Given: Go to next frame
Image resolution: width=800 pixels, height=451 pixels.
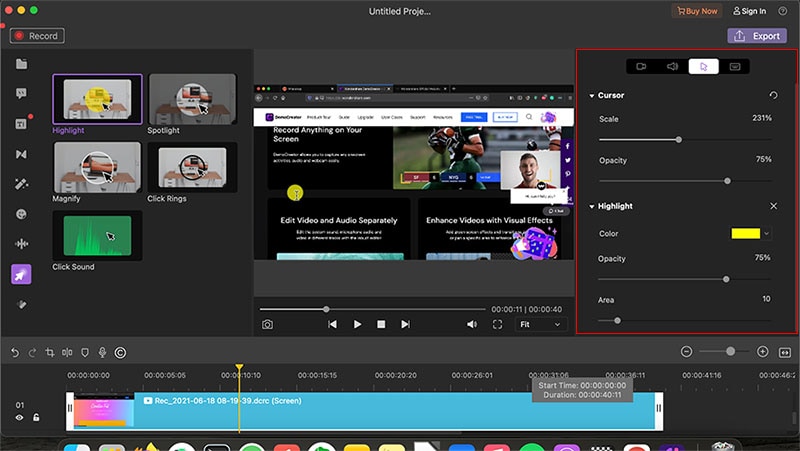Looking at the screenshot, I should pos(406,324).
